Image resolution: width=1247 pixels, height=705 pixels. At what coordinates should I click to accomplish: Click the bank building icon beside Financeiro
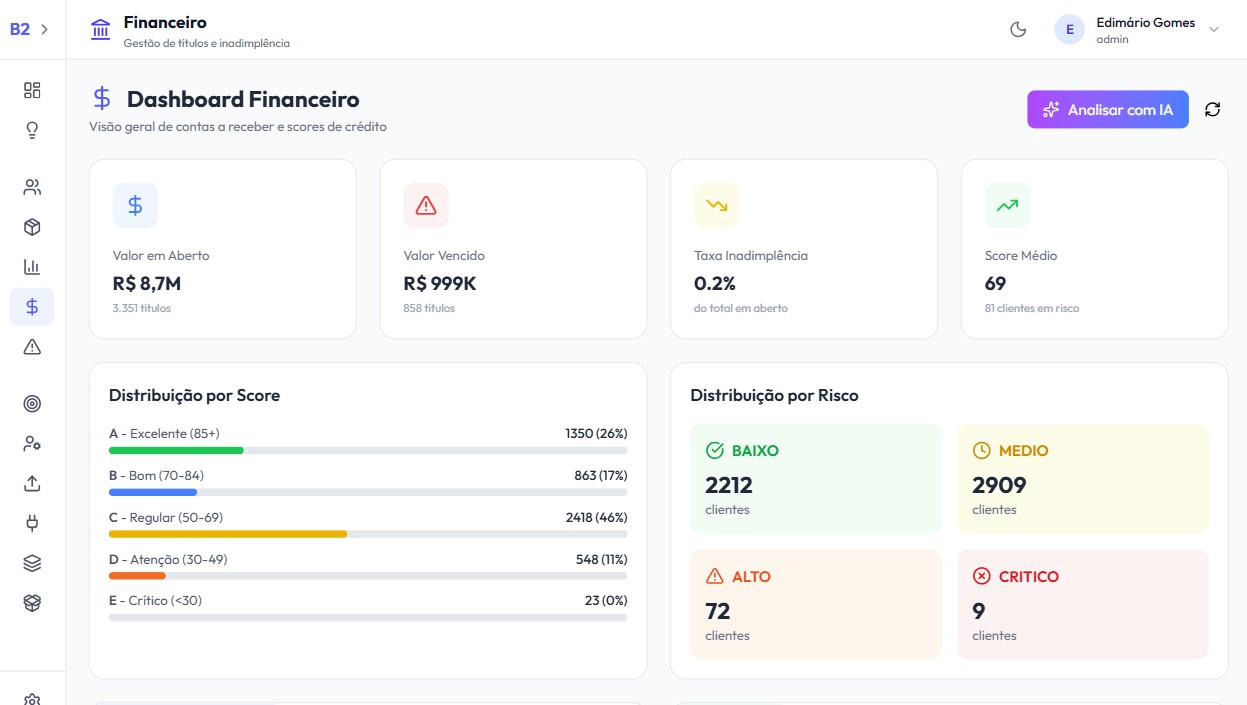point(101,29)
